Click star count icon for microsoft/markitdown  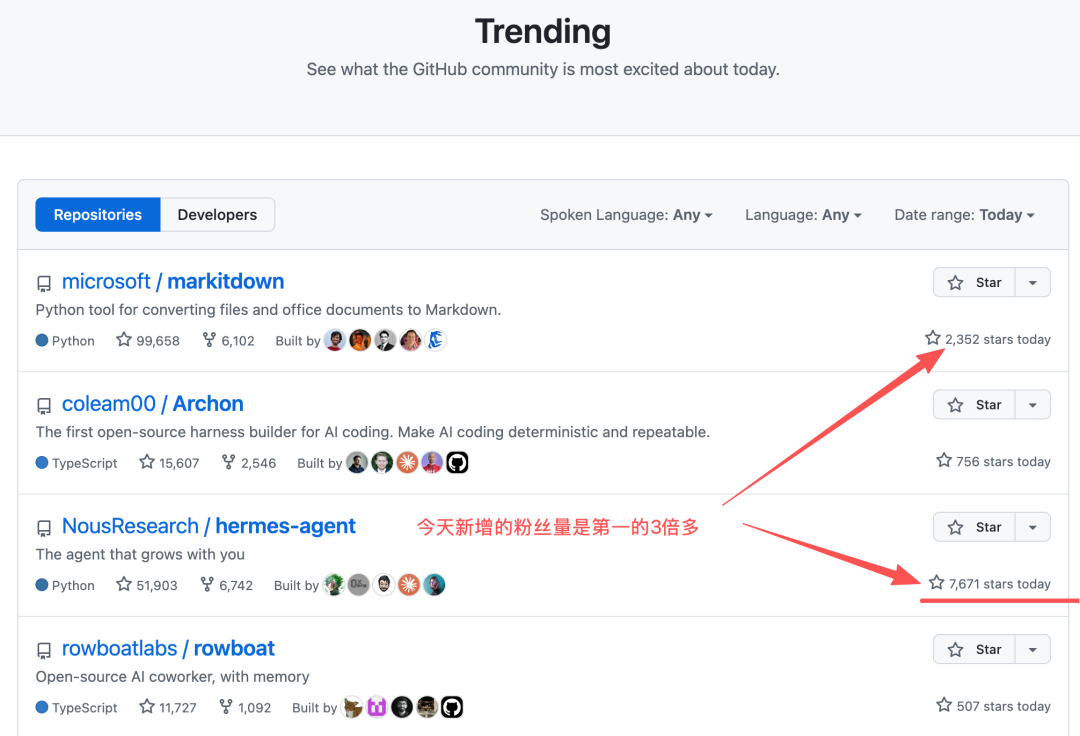pos(124,339)
